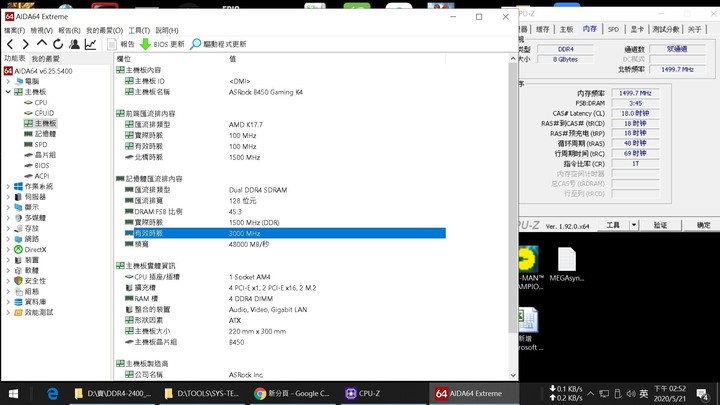Open the 内存 tab in CPU-Z
Image resolution: width=720 pixels, height=405 pixels.
590,29
